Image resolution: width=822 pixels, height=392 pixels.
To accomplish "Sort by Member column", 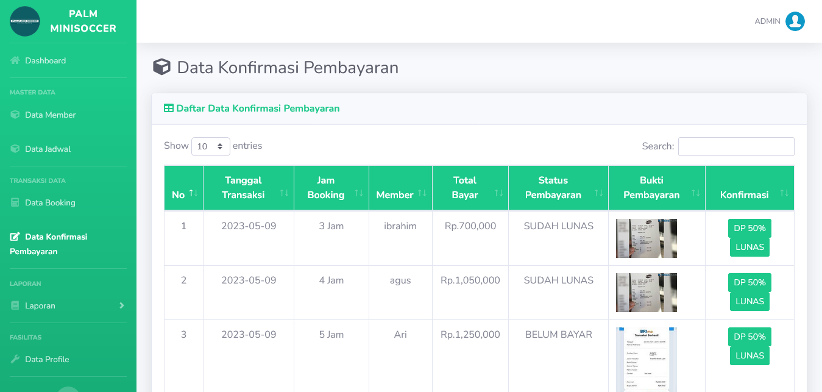I will [x=401, y=188].
